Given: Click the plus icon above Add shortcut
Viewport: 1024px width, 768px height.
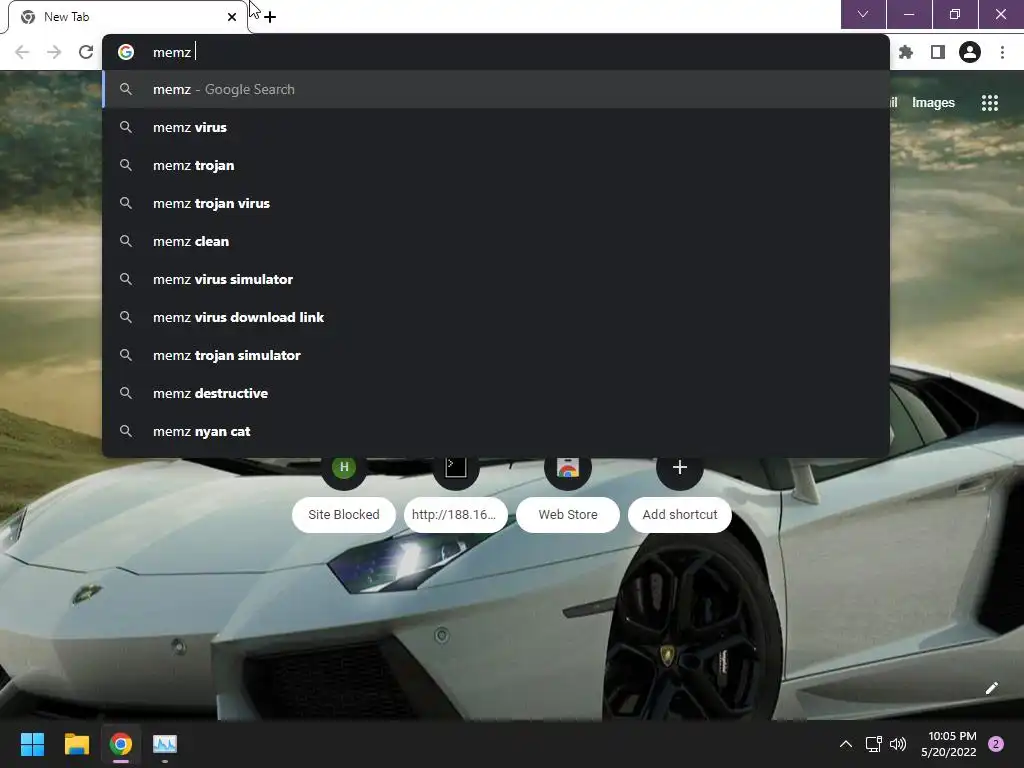Looking at the screenshot, I should click(x=680, y=467).
